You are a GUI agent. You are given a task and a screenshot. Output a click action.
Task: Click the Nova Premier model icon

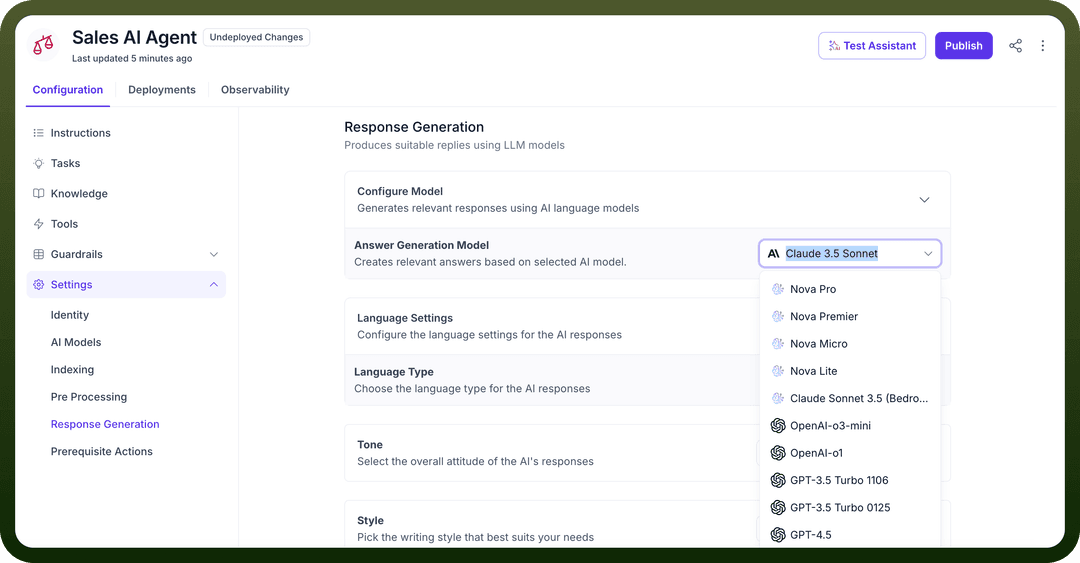(x=778, y=316)
